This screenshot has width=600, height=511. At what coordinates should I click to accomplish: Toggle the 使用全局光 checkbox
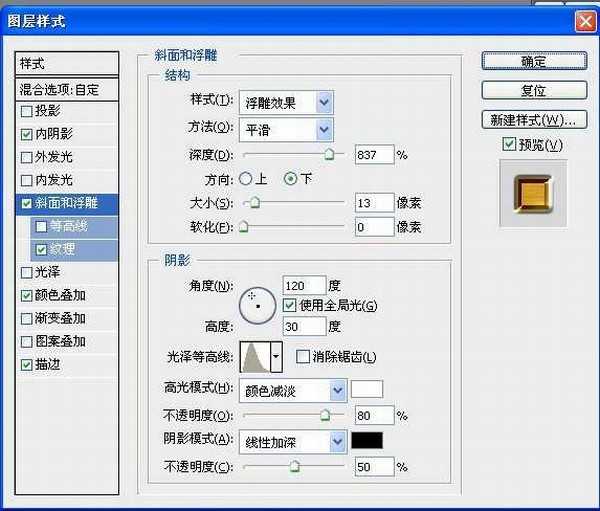(x=290, y=304)
